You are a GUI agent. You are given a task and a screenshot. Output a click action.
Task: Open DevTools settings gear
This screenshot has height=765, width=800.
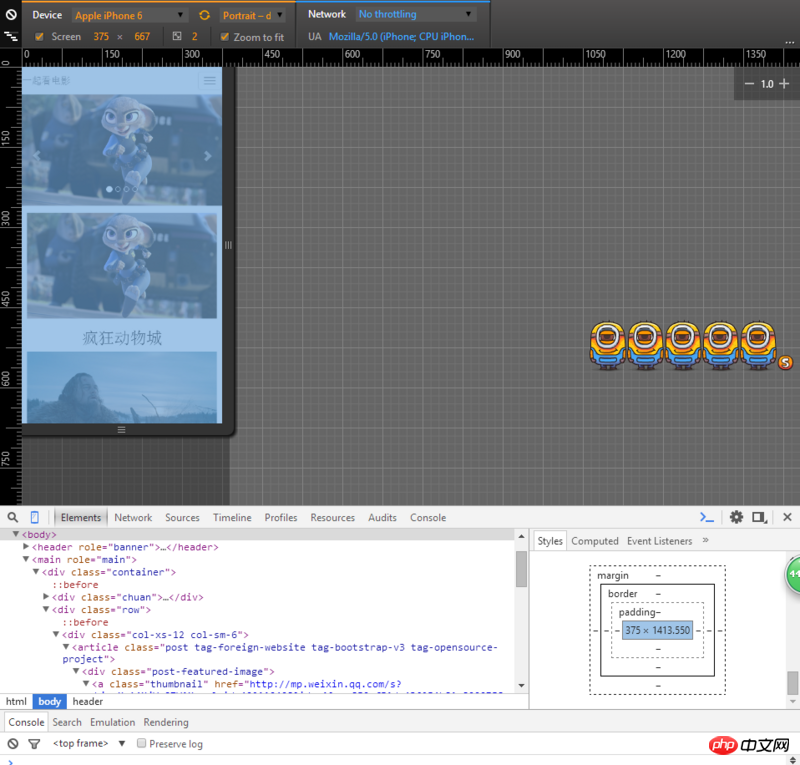click(x=736, y=517)
